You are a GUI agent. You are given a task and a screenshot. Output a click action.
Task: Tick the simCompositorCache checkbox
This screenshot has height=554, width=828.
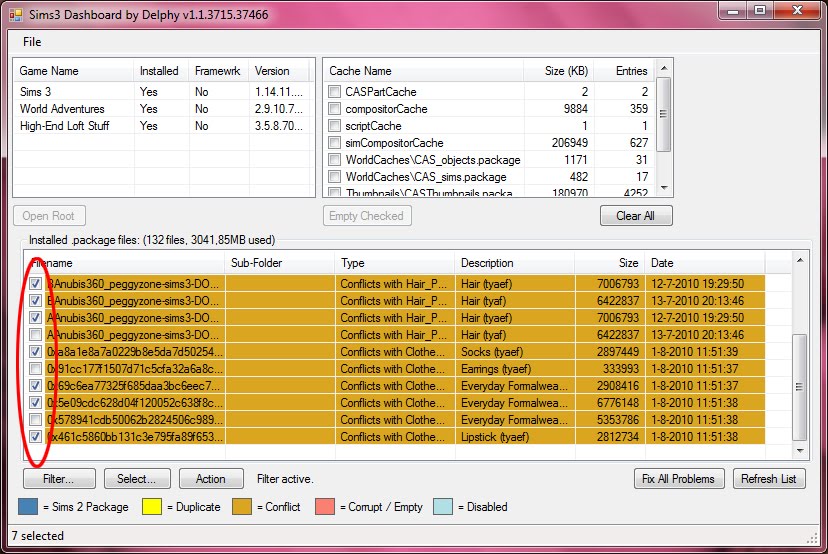tap(334, 143)
